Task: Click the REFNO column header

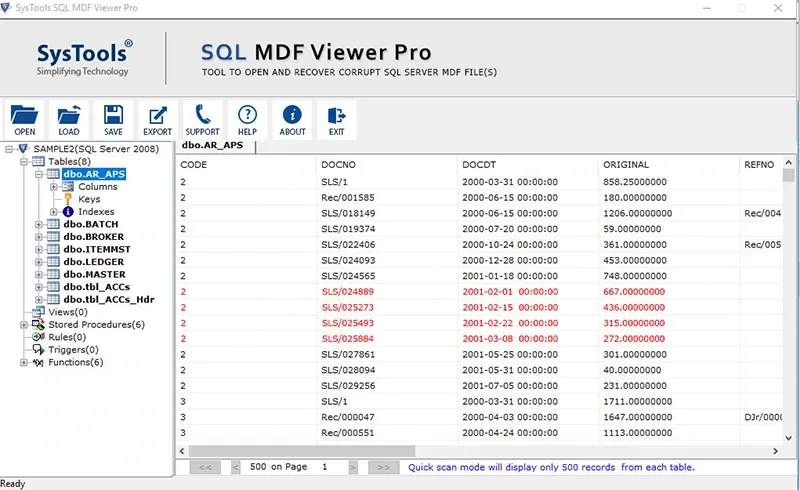Action: [x=761, y=165]
